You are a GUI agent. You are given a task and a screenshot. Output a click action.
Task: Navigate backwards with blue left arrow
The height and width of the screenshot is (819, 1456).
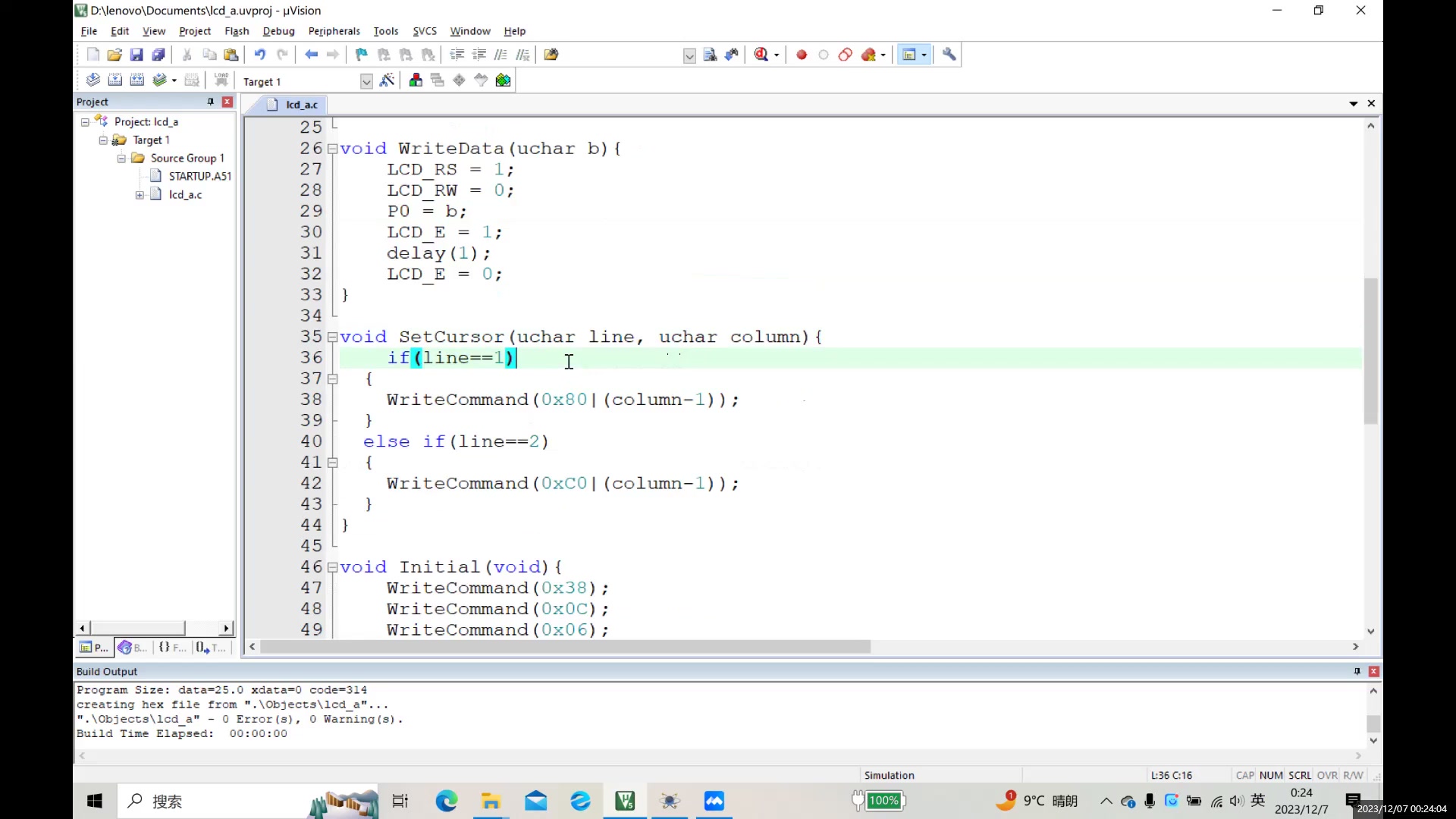tap(311, 55)
